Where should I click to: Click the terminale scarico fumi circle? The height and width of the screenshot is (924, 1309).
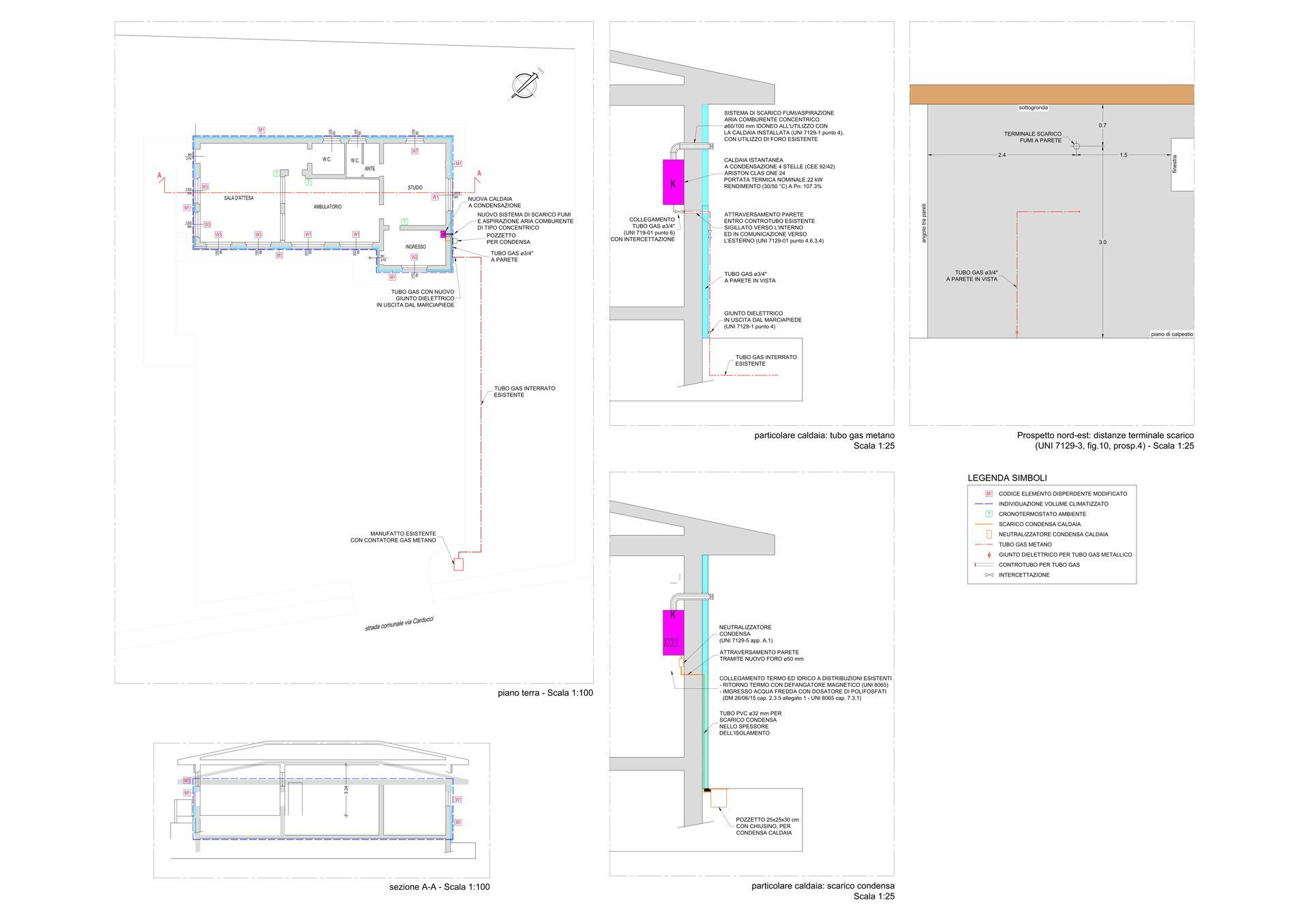1076,146
